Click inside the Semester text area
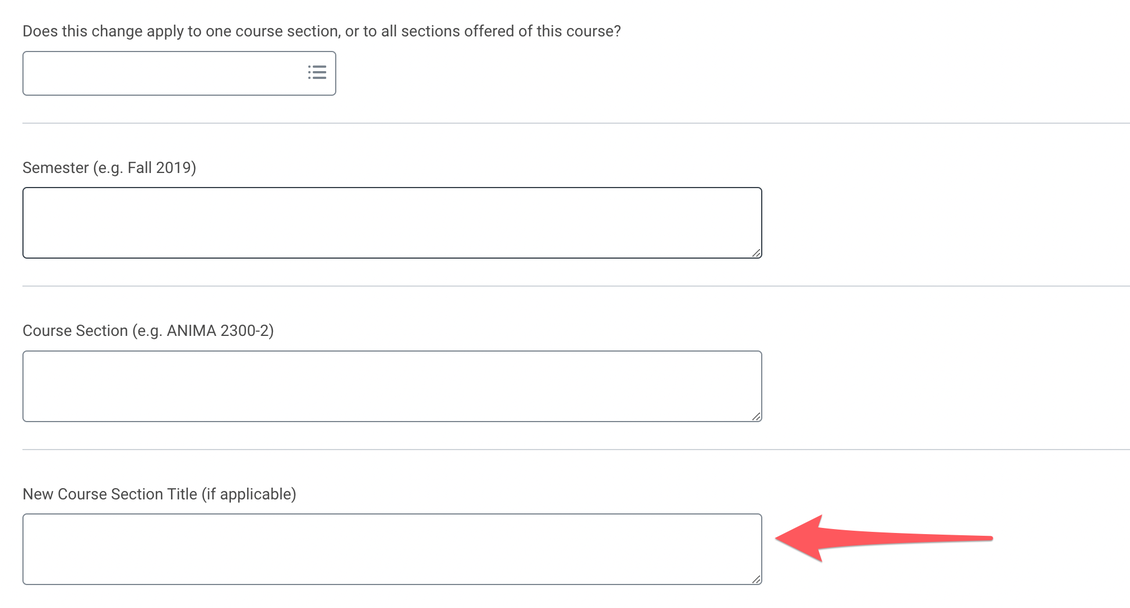Image resolution: width=1130 pixels, height=608 pixels. (392, 222)
